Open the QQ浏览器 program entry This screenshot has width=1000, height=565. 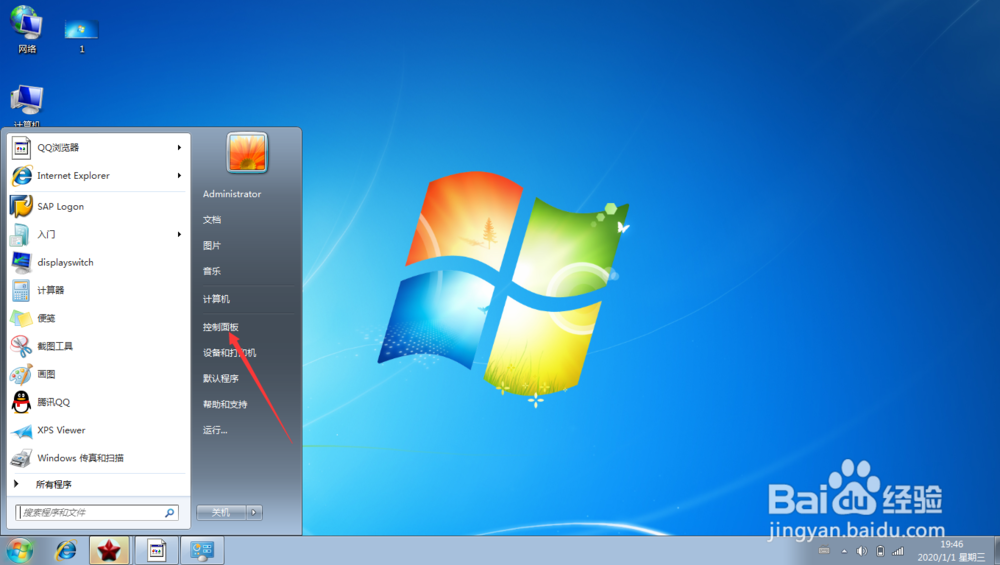(x=98, y=147)
